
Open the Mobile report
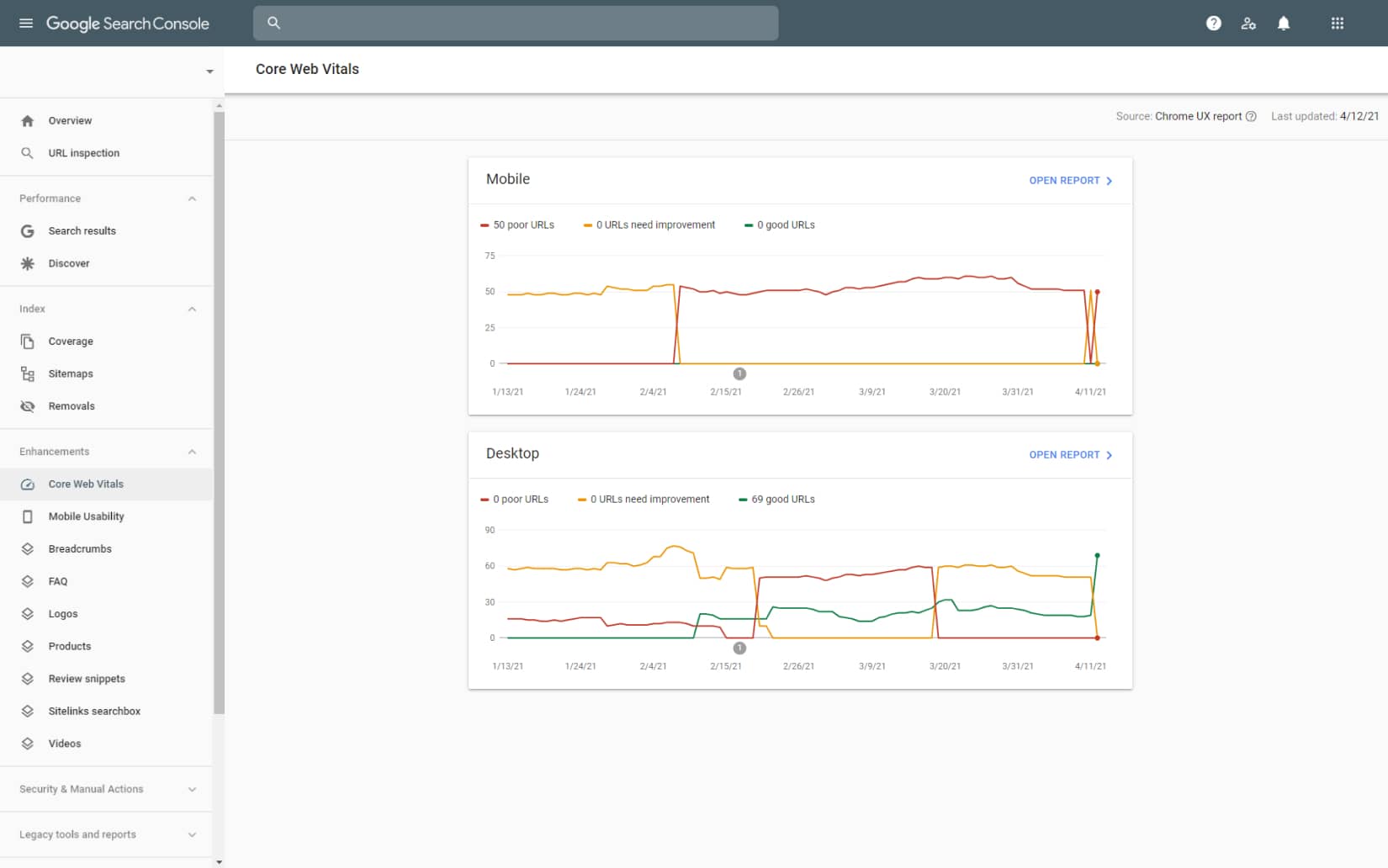1070,180
